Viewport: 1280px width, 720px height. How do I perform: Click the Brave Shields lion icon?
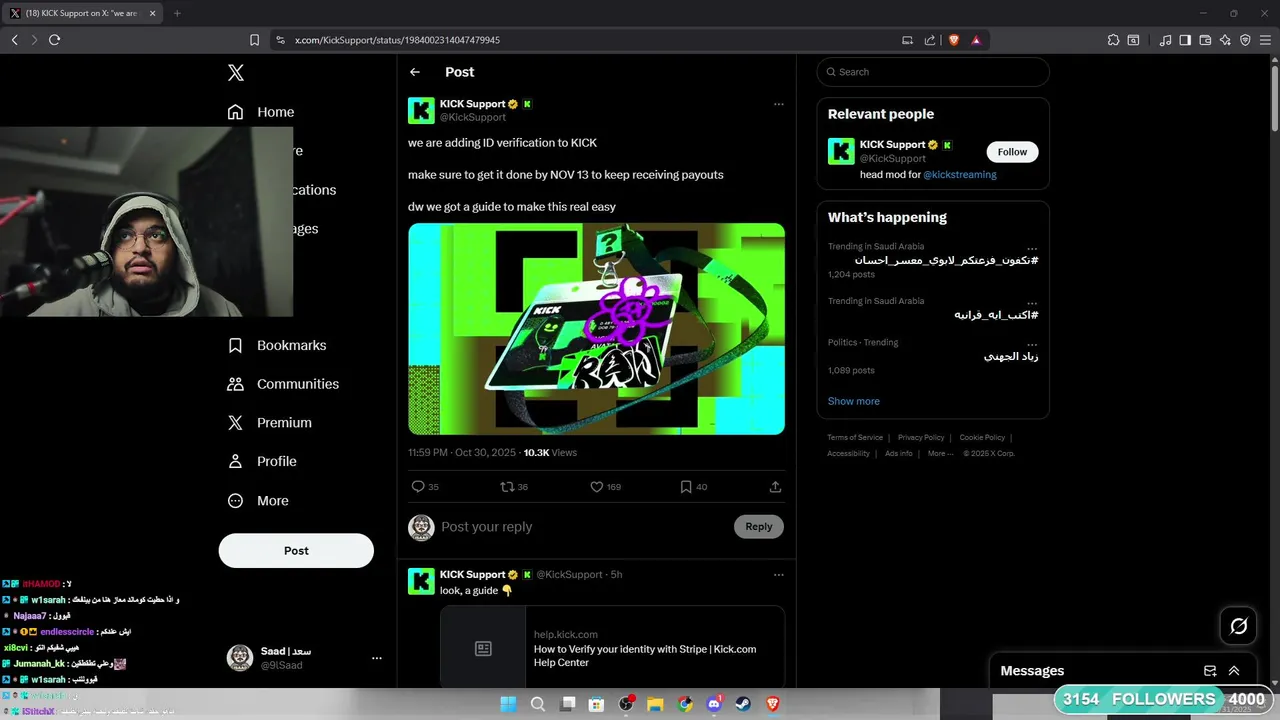pyautogui.click(x=953, y=40)
